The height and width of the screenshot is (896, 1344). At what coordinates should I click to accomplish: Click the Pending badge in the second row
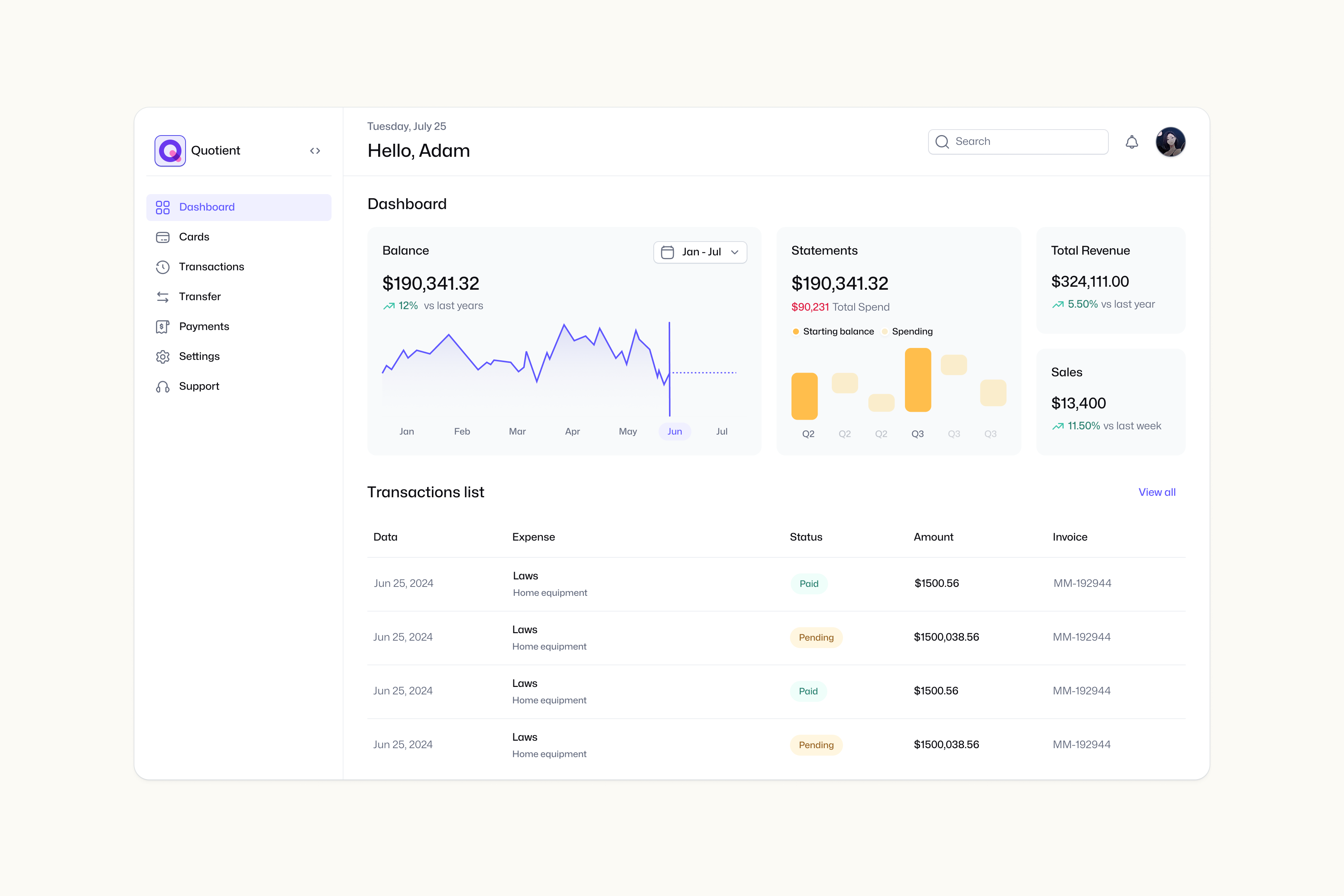coord(816,637)
